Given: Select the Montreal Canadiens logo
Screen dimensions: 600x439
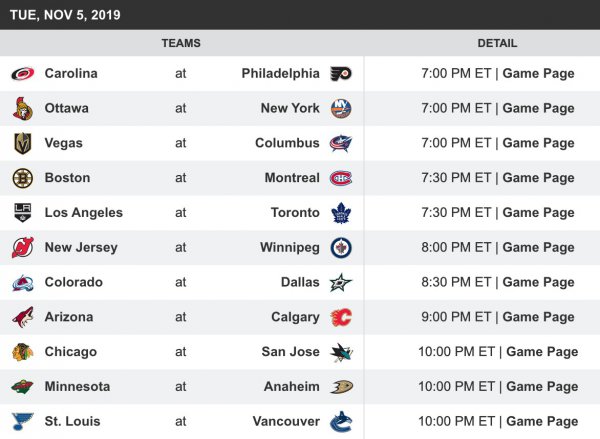Looking at the screenshot, I should 341,178.
